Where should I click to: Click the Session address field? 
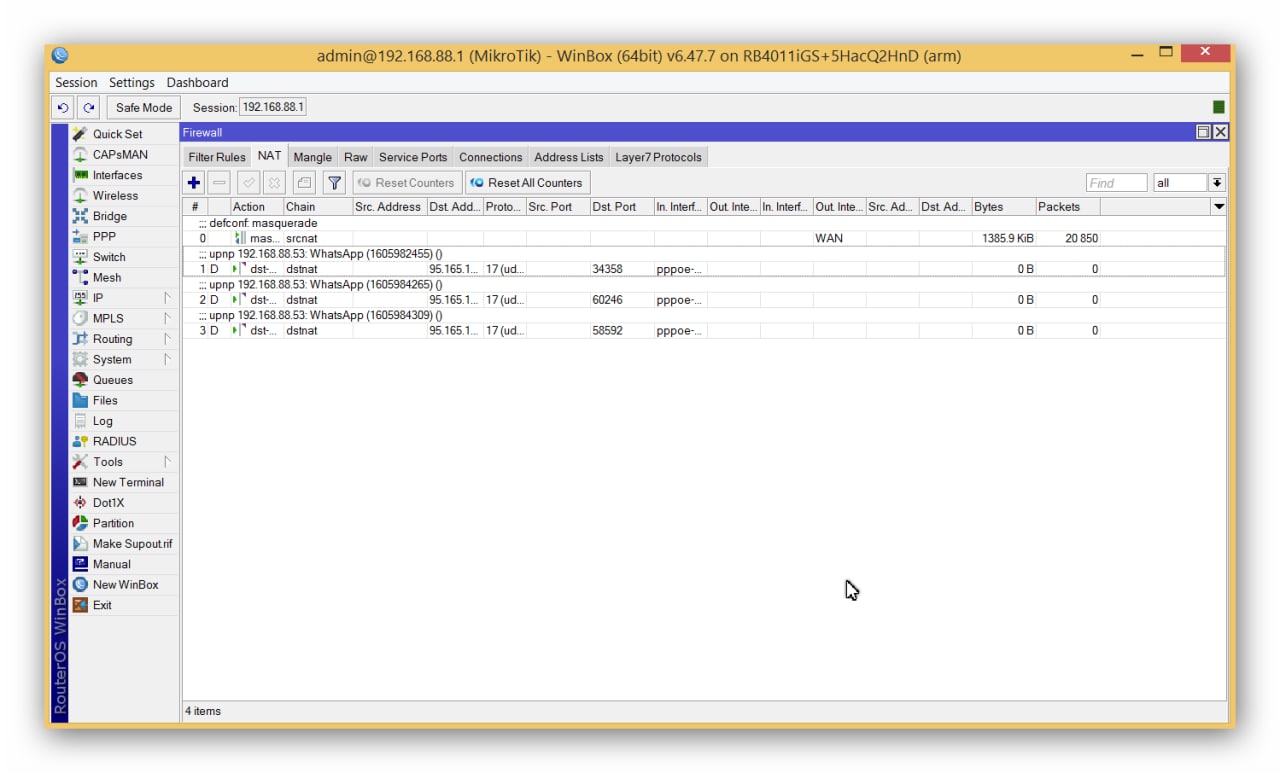coord(273,107)
